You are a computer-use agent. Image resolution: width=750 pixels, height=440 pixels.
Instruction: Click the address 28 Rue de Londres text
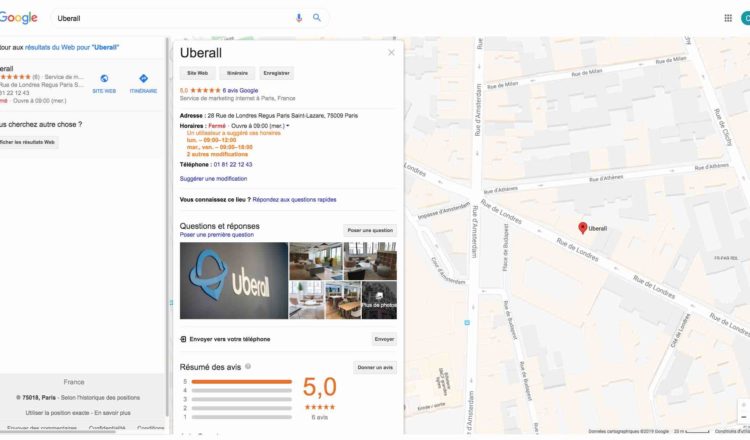tap(282, 116)
